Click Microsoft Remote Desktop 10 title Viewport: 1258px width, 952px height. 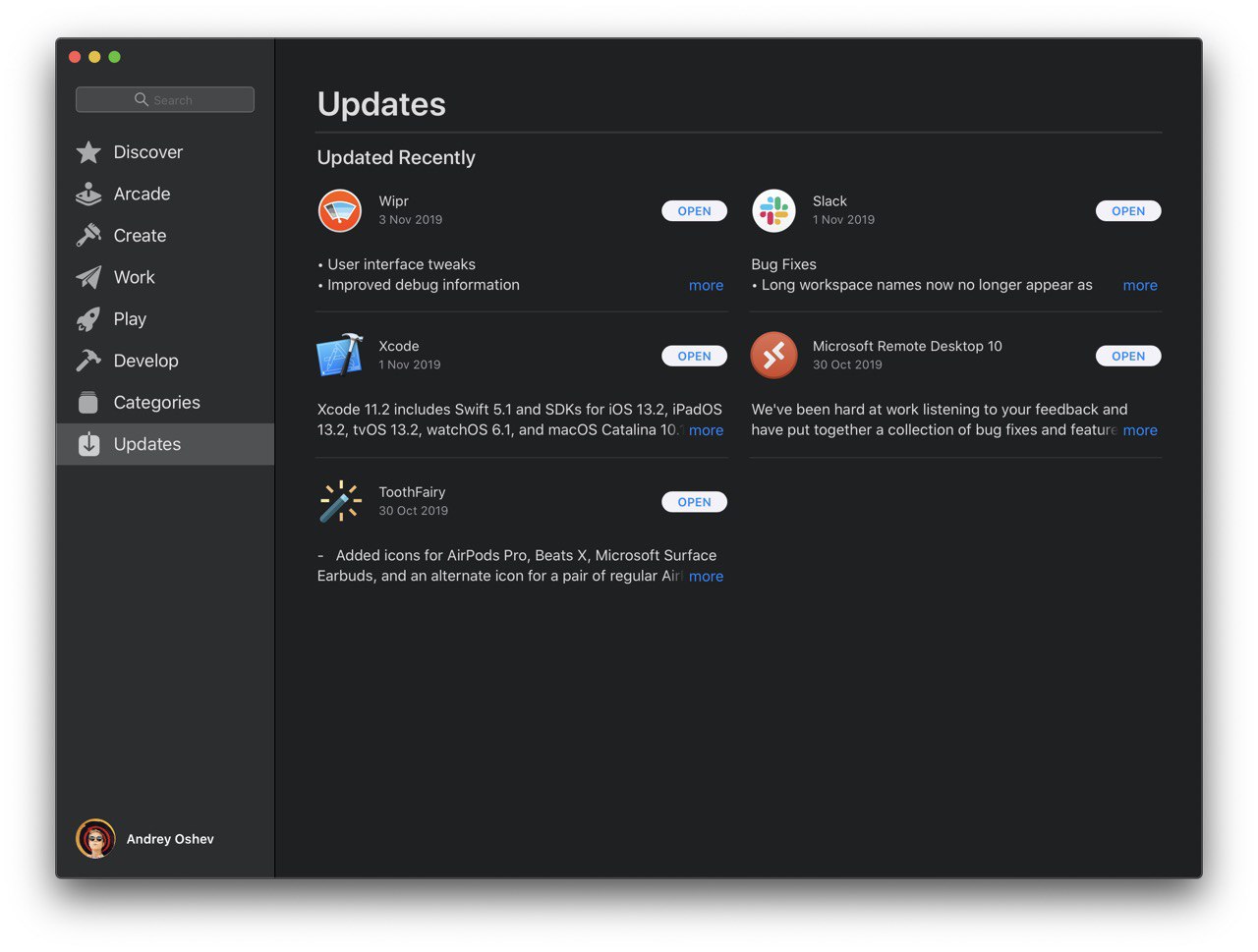coord(907,346)
